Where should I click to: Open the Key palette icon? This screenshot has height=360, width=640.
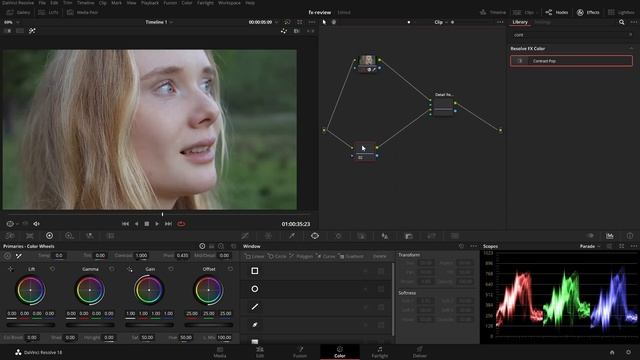(x=409, y=236)
